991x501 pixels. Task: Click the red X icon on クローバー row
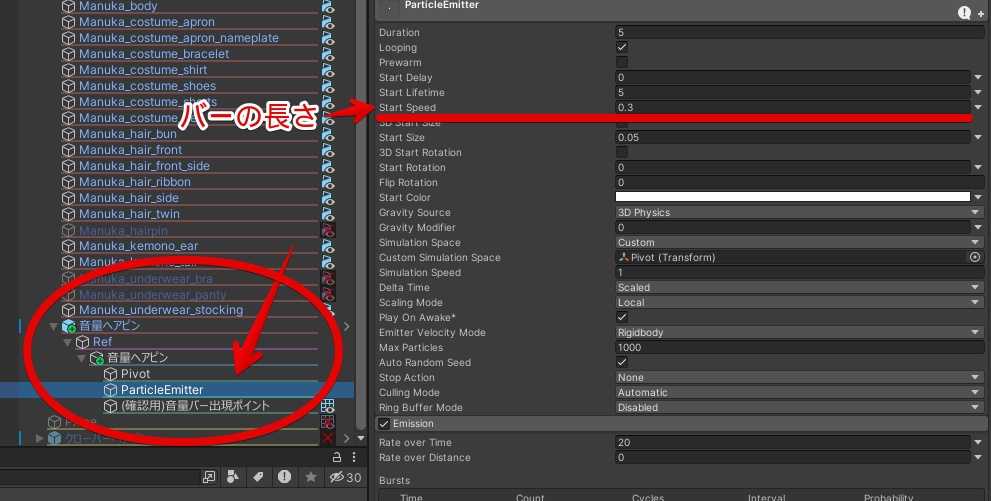(x=327, y=438)
